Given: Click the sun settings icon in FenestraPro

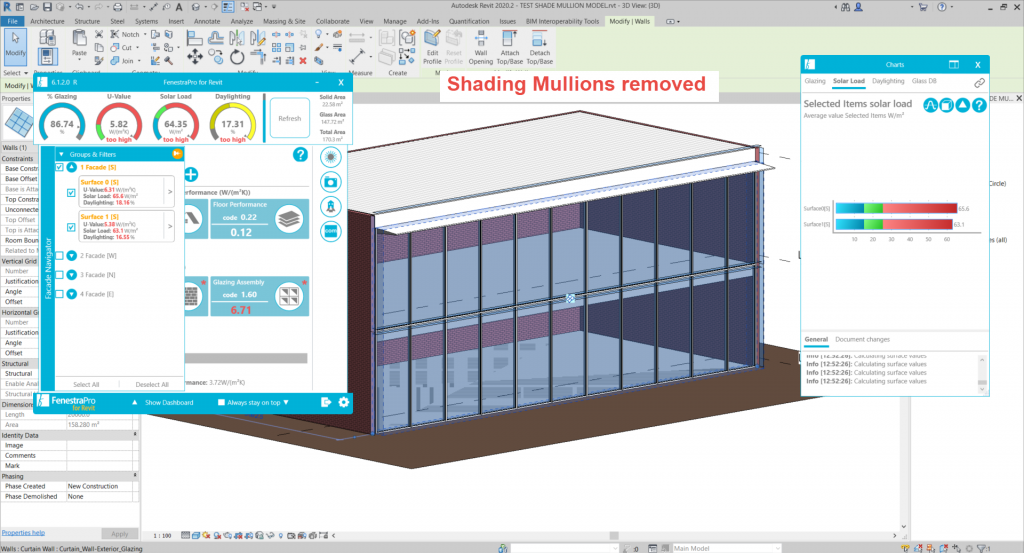Looking at the screenshot, I should 330,157.
